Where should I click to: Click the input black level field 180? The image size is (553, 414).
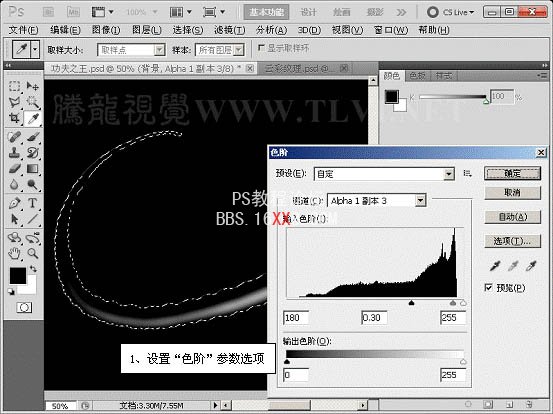coord(296,318)
